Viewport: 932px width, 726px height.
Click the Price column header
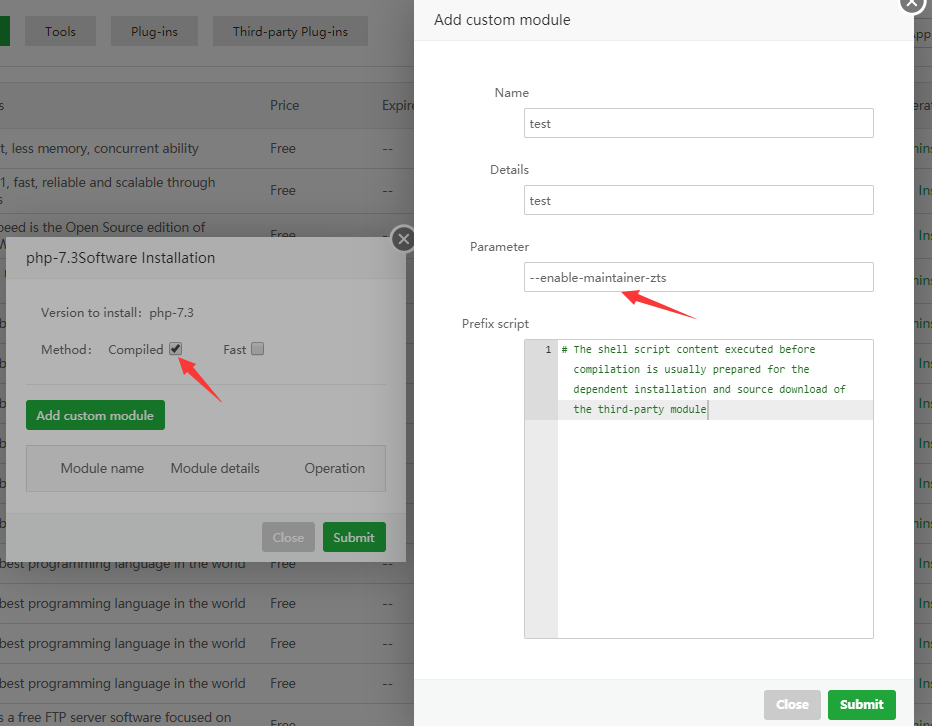click(284, 105)
